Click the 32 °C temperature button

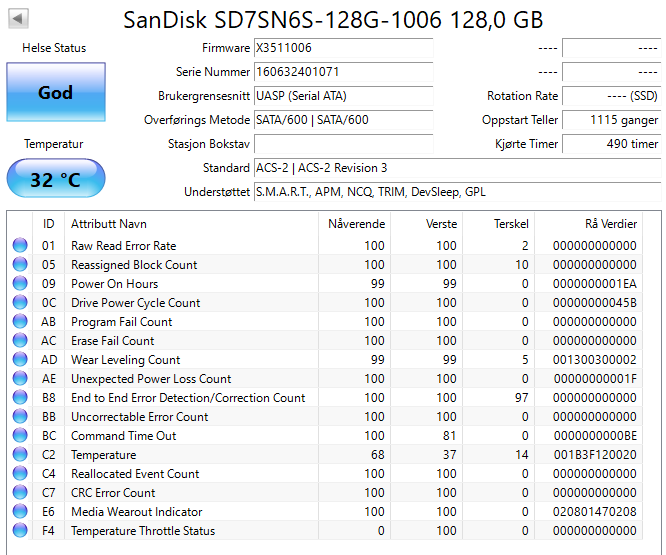click(55, 180)
